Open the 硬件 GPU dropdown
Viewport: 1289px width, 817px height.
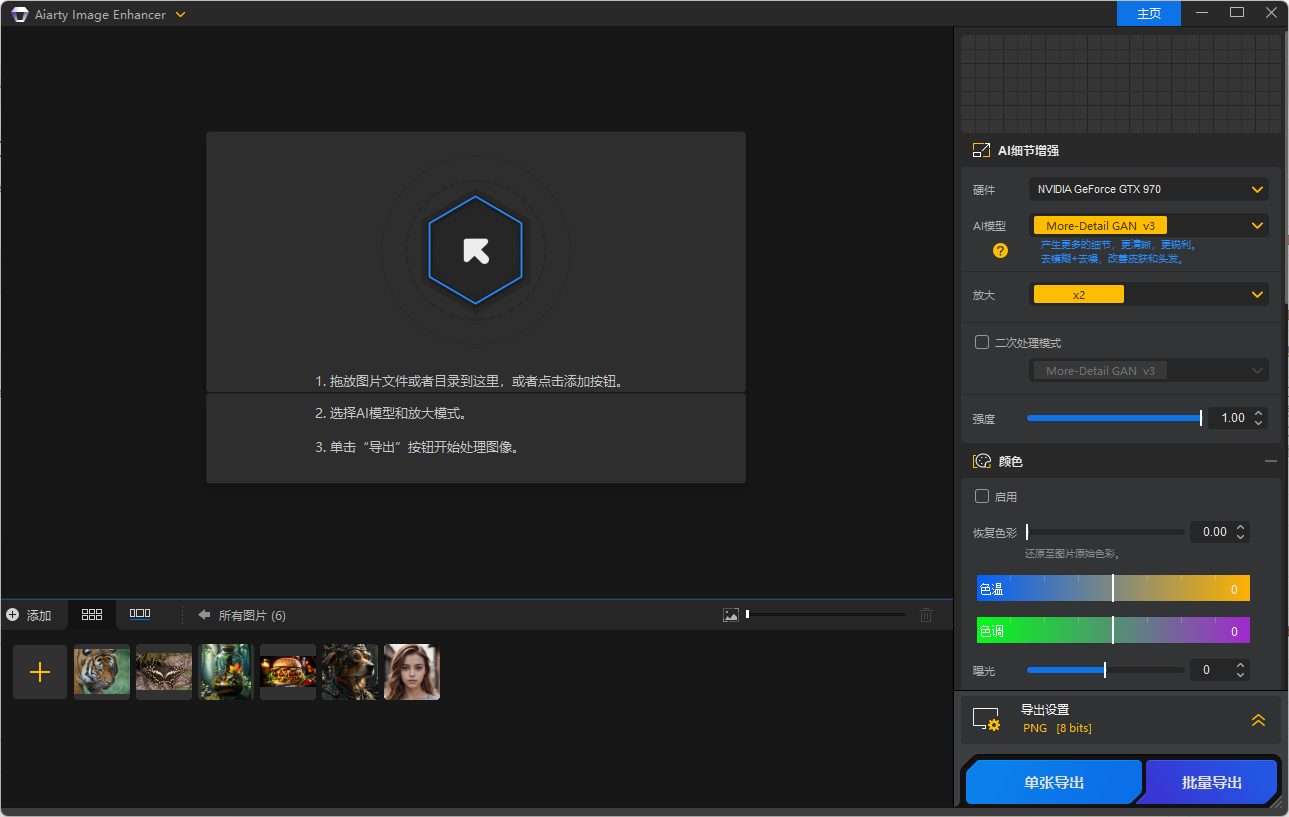pyautogui.click(x=1147, y=189)
